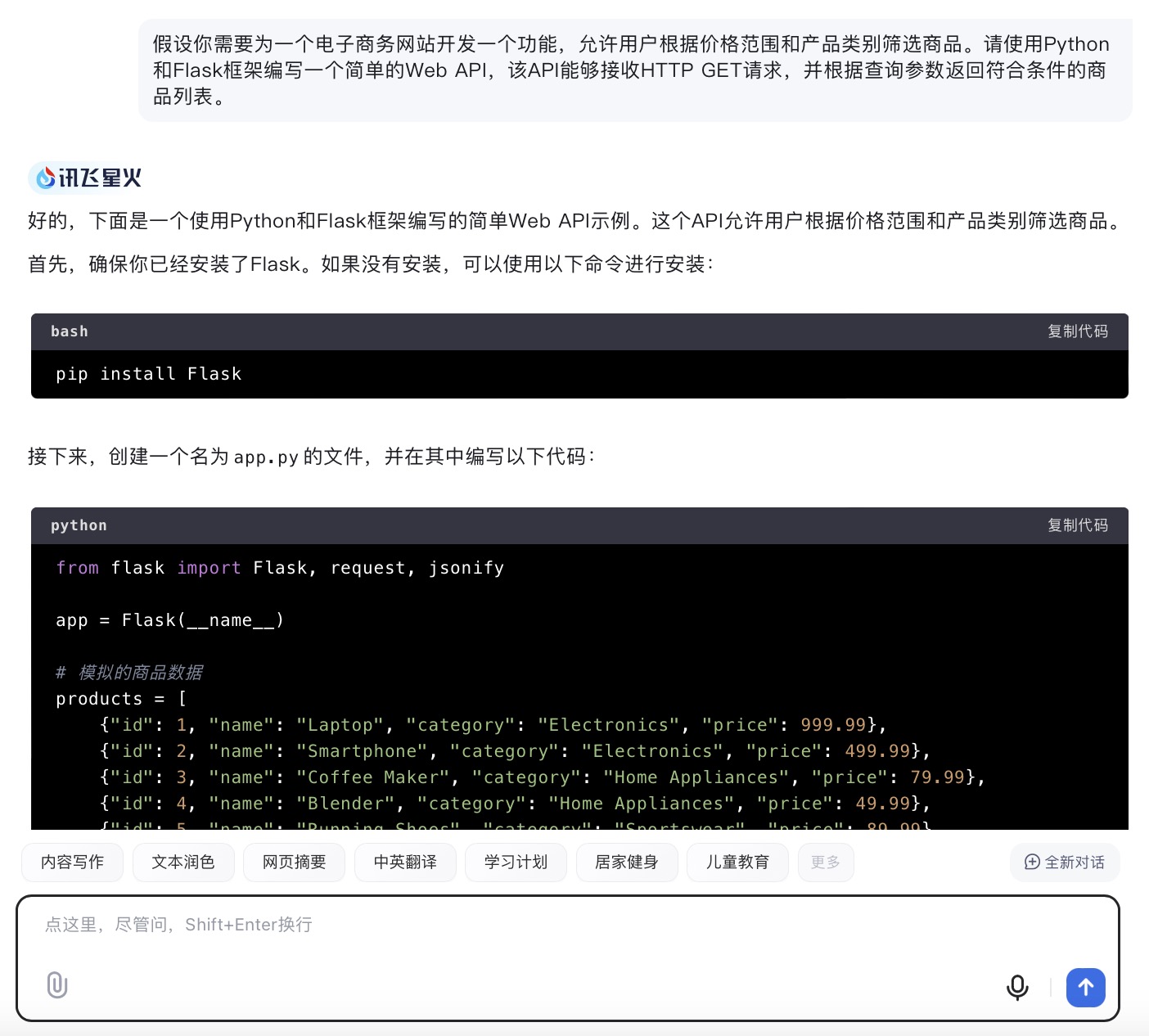Start a new chat with 全新对话
Screen dimensions: 1149x1036
[1065, 862]
